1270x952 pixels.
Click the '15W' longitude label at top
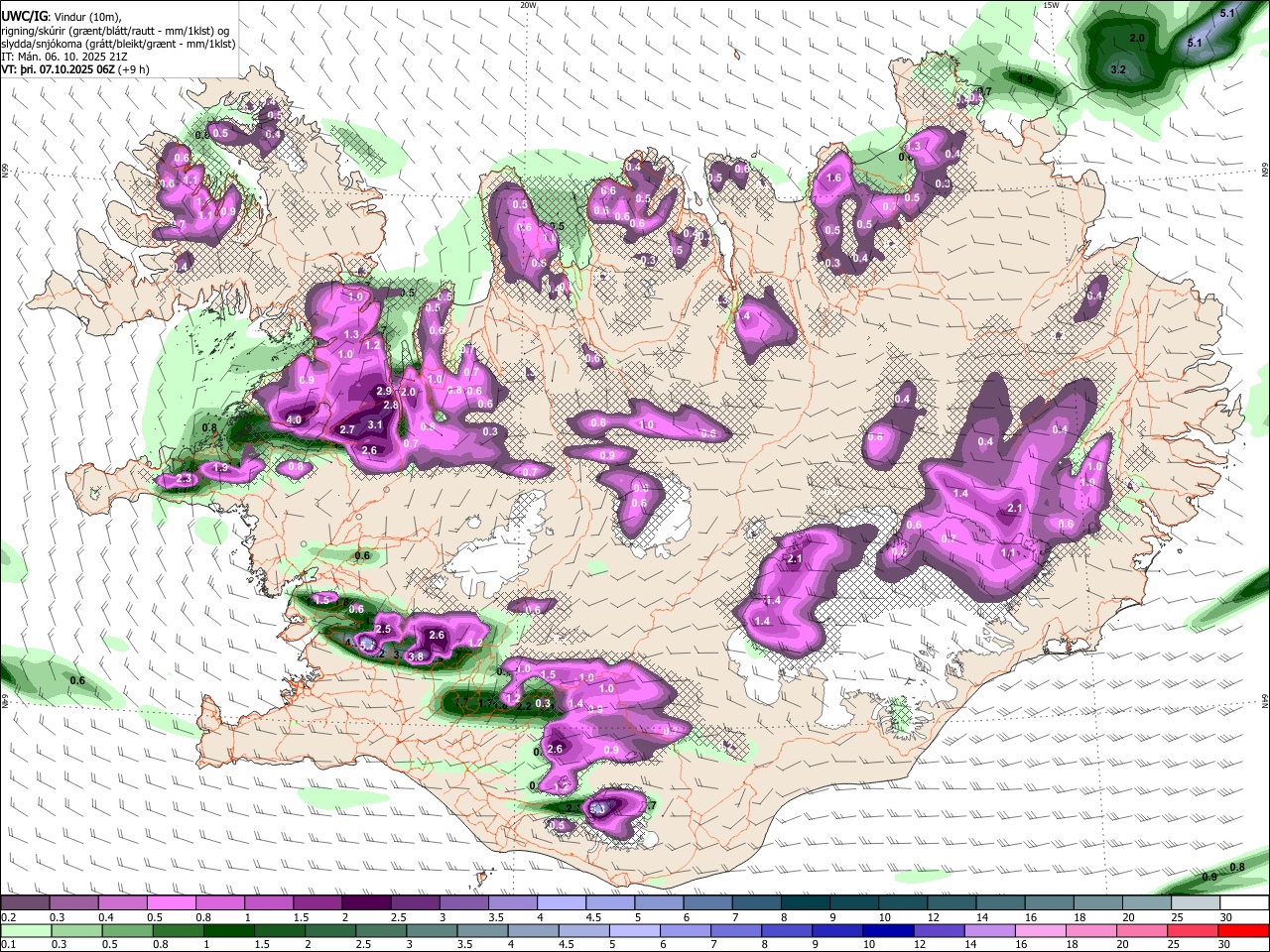[1052, 5]
